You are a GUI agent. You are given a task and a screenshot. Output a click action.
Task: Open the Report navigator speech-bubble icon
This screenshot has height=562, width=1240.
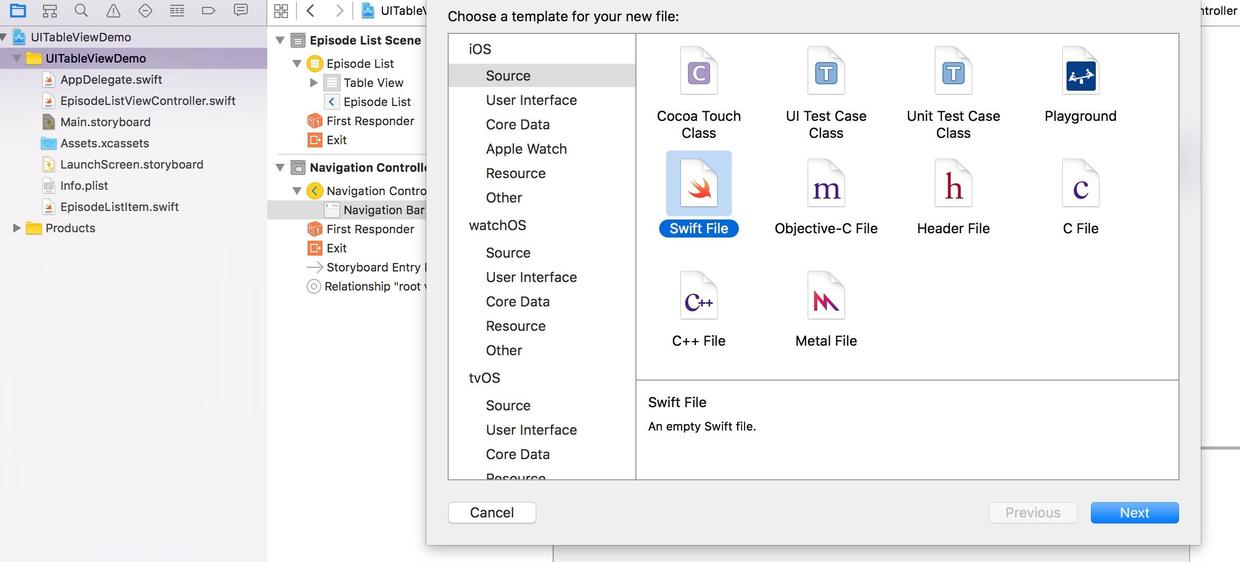click(240, 10)
